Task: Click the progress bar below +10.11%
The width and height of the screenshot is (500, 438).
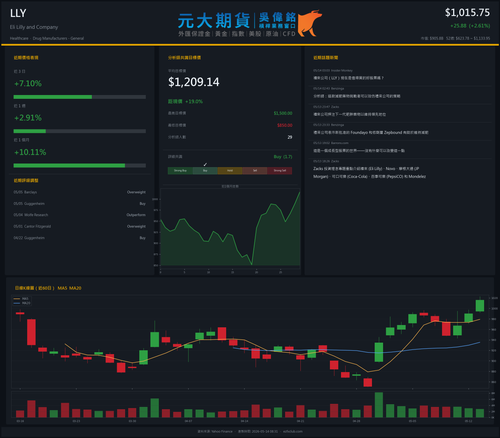Action: coord(80,166)
